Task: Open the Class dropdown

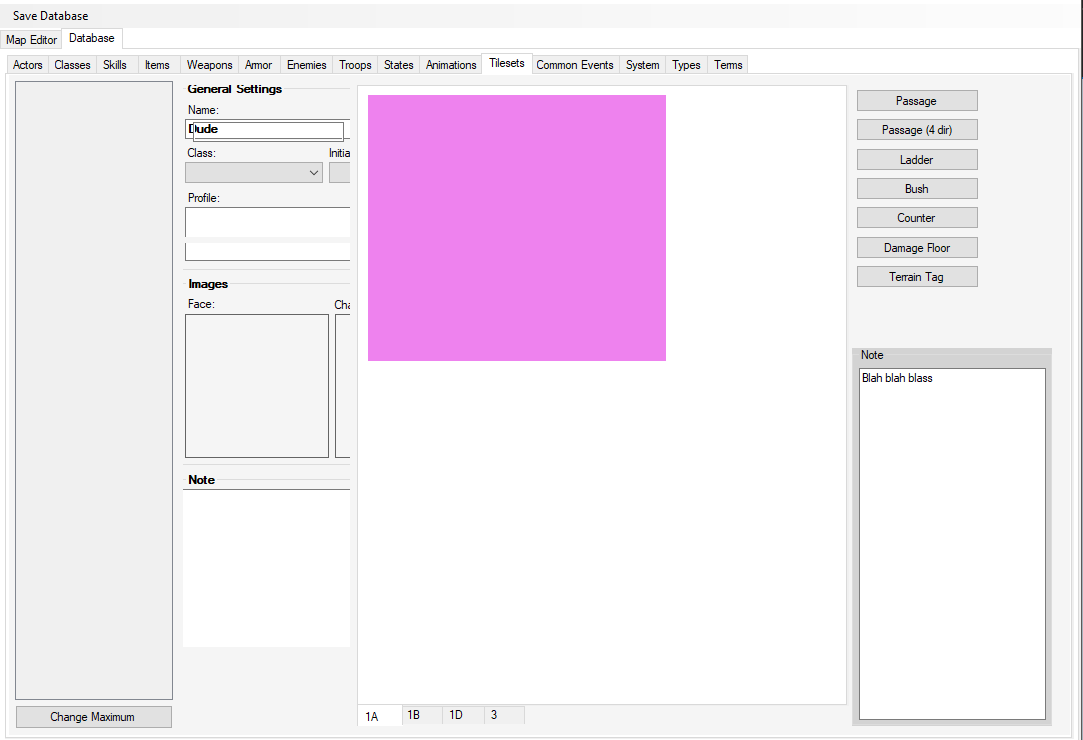Action: 253,172
